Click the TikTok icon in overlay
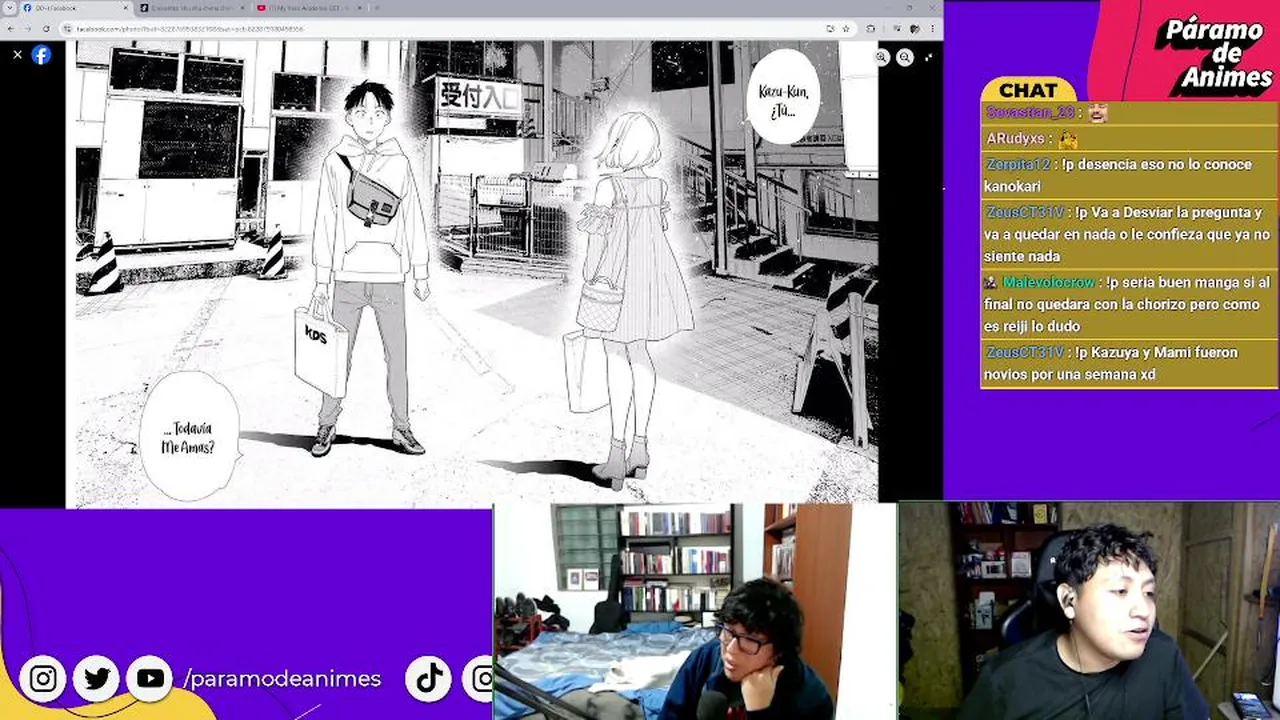Viewport: 1280px width, 720px height. [x=429, y=679]
